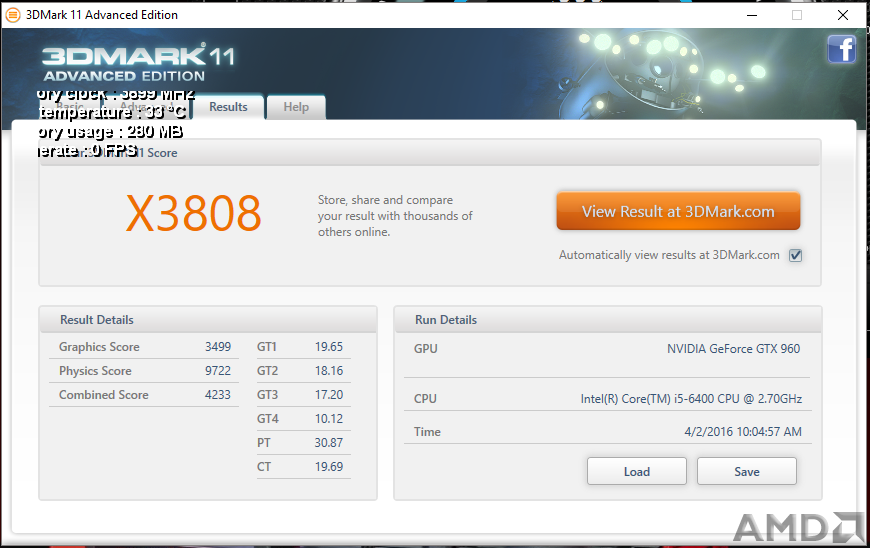The height and width of the screenshot is (548, 870).
Task: Click the GT4 value 10.12
Action: [329, 419]
